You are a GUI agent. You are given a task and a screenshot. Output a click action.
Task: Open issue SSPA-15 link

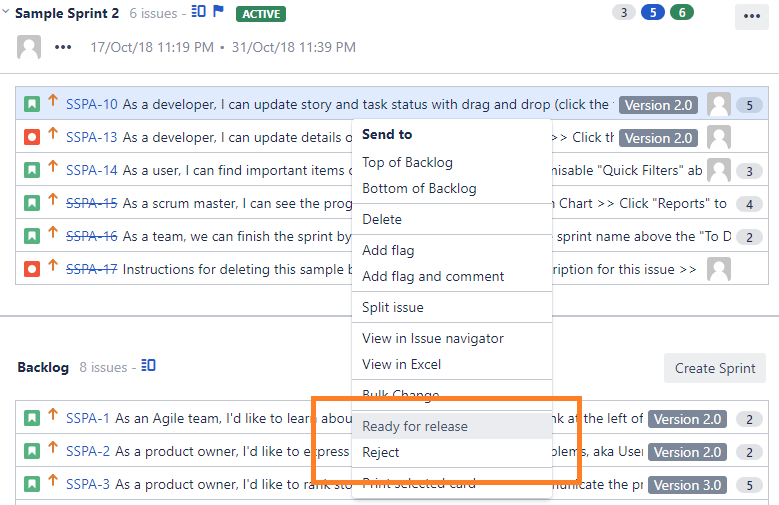point(92,203)
